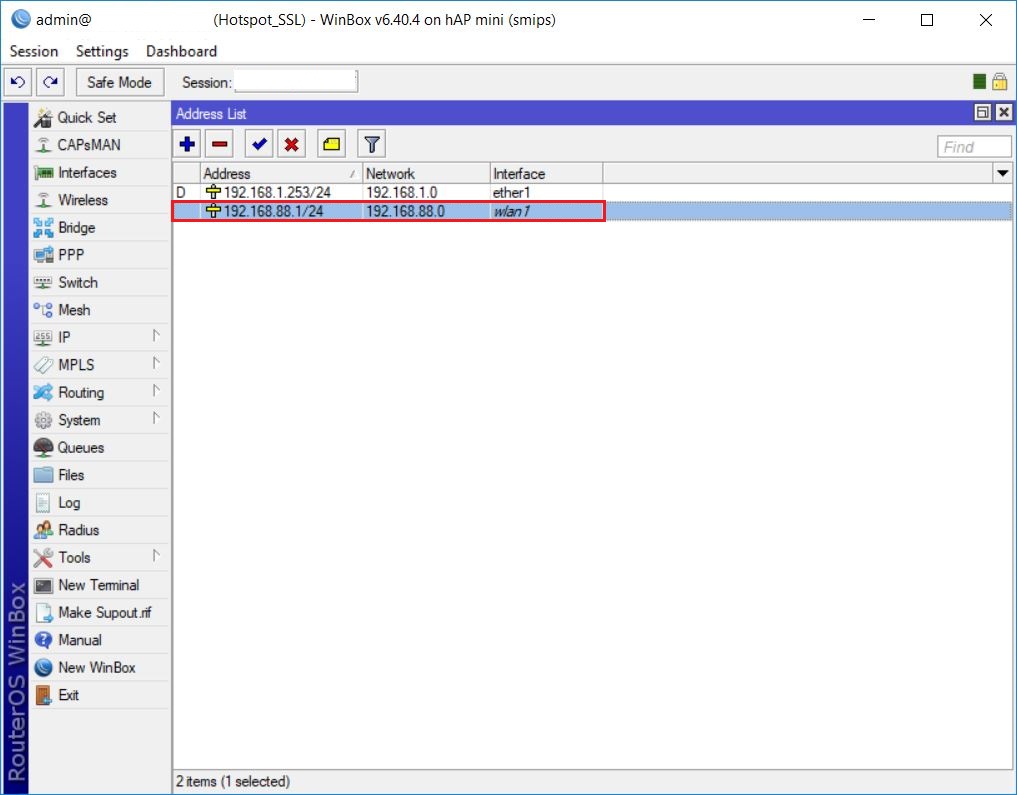The height and width of the screenshot is (795, 1017).
Task: Open Quick Set in sidebar
Action: pos(101,117)
